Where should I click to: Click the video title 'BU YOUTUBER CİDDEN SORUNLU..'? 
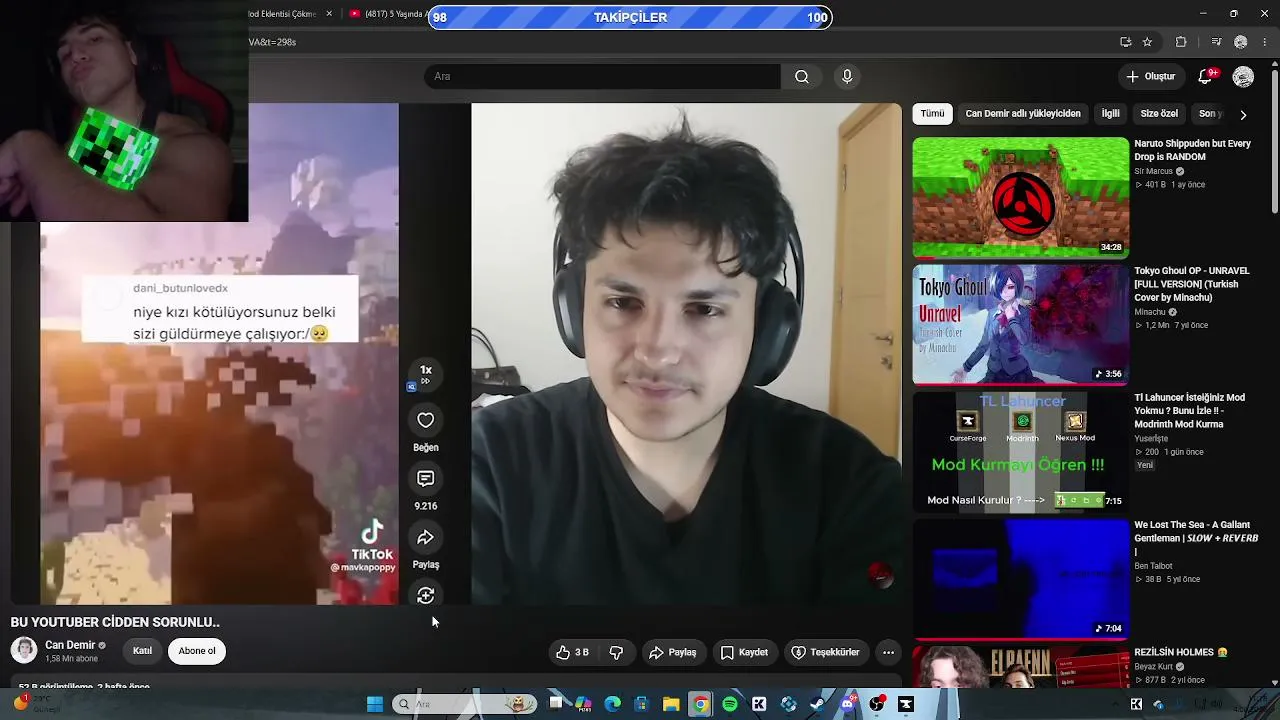115,622
